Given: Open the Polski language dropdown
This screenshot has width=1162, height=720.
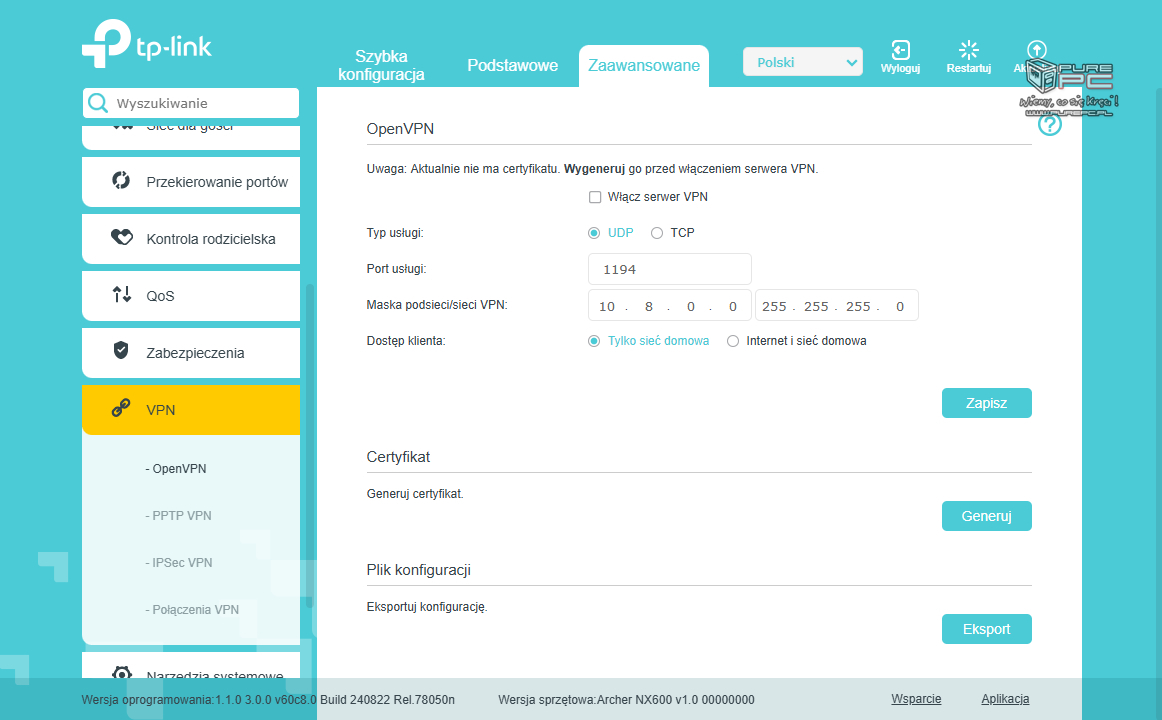Looking at the screenshot, I should tap(802, 61).
